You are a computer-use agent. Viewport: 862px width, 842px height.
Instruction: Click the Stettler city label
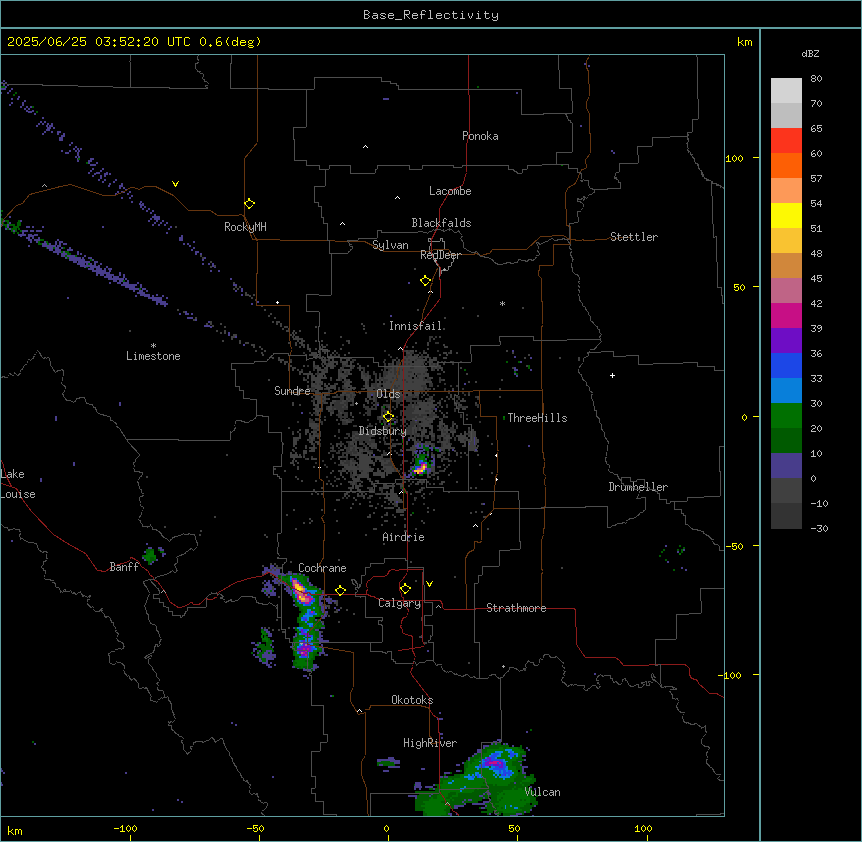(x=634, y=237)
